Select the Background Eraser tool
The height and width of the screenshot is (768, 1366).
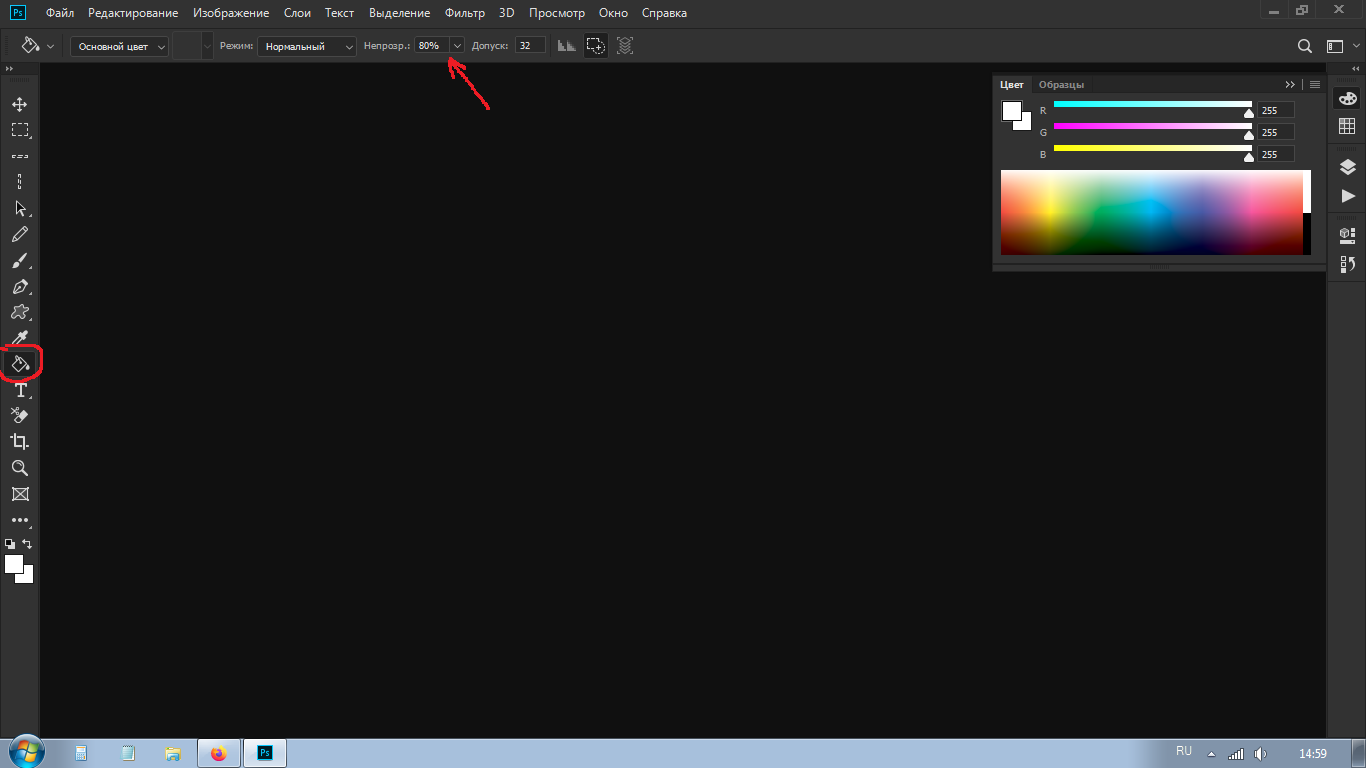(x=19, y=416)
